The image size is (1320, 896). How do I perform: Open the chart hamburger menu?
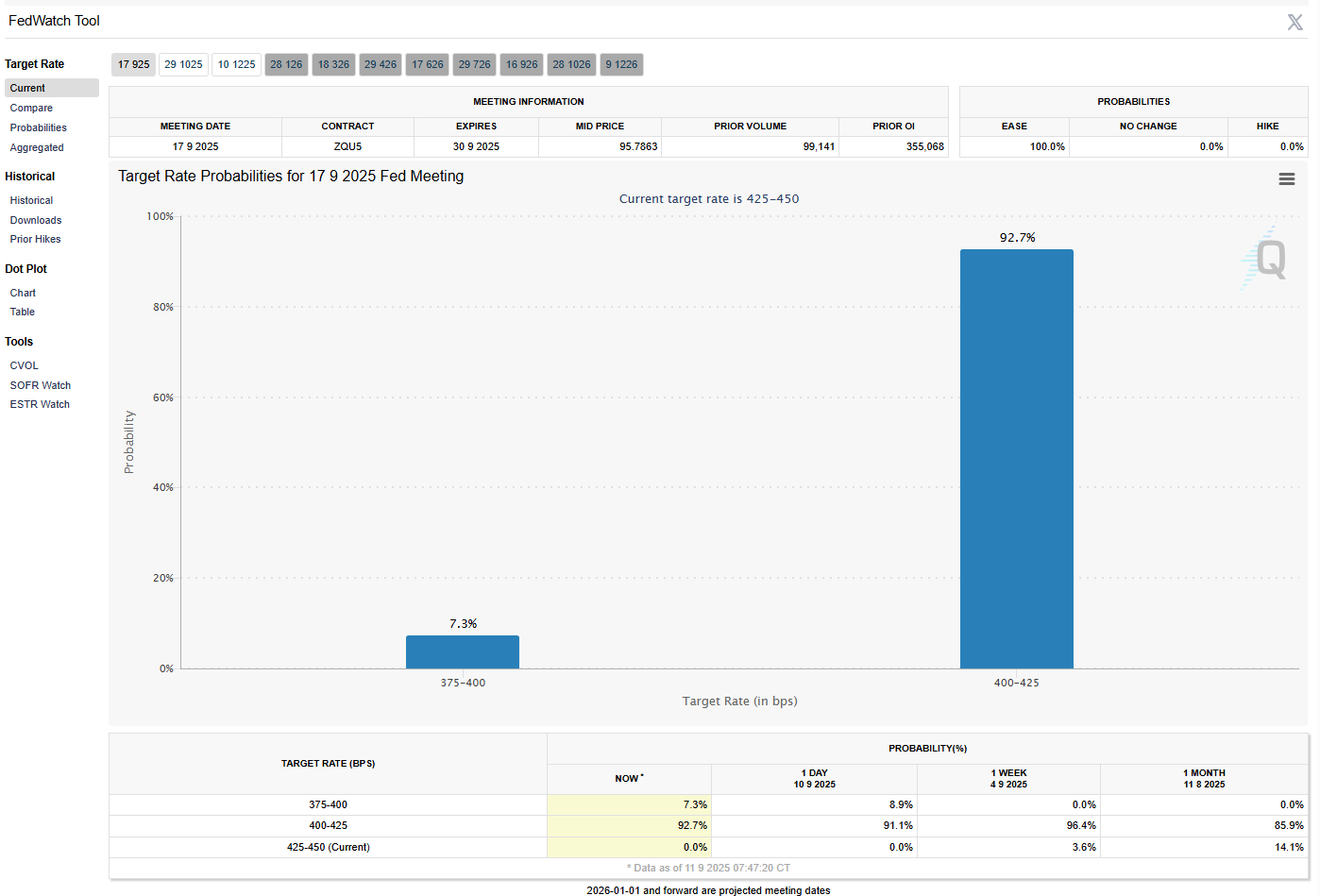pos(1286,179)
